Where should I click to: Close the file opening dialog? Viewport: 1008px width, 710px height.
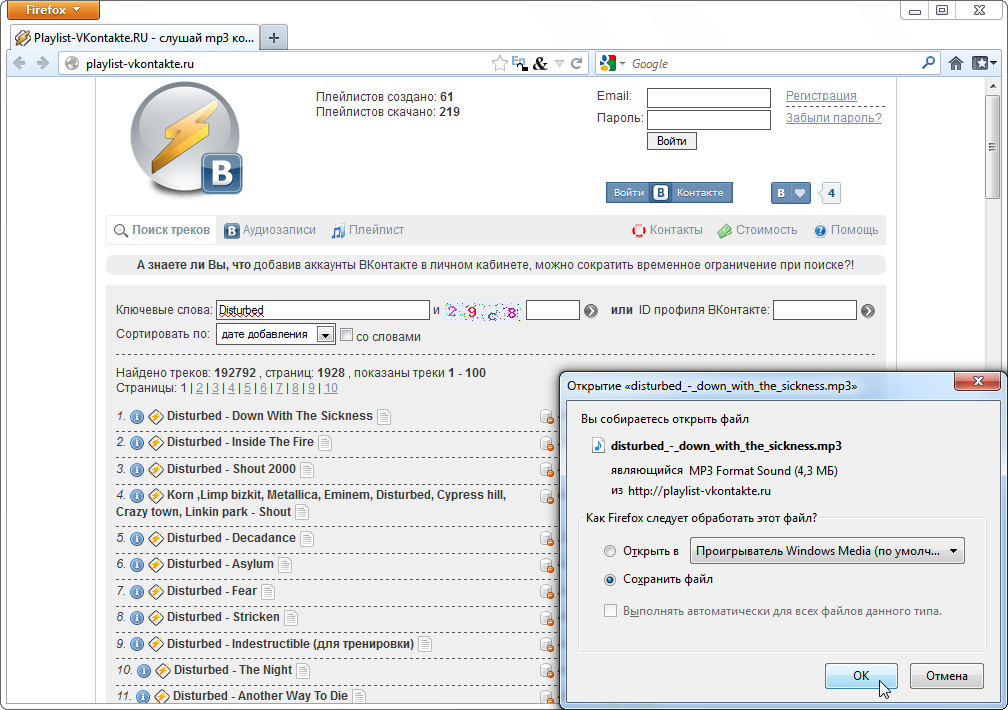point(978,381)
